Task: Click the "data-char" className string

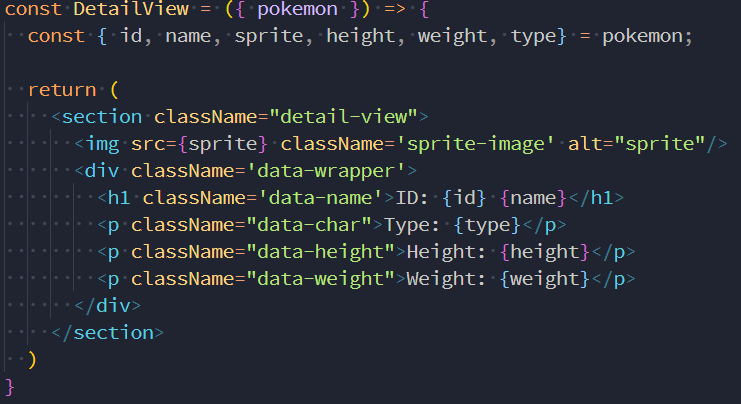Action: click(x=309, y=225)
